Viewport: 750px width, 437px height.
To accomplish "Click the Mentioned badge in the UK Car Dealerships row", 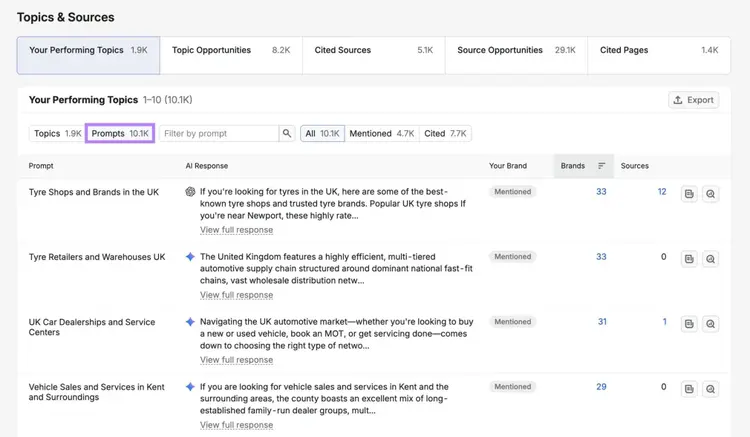I will tap(513, 322).
